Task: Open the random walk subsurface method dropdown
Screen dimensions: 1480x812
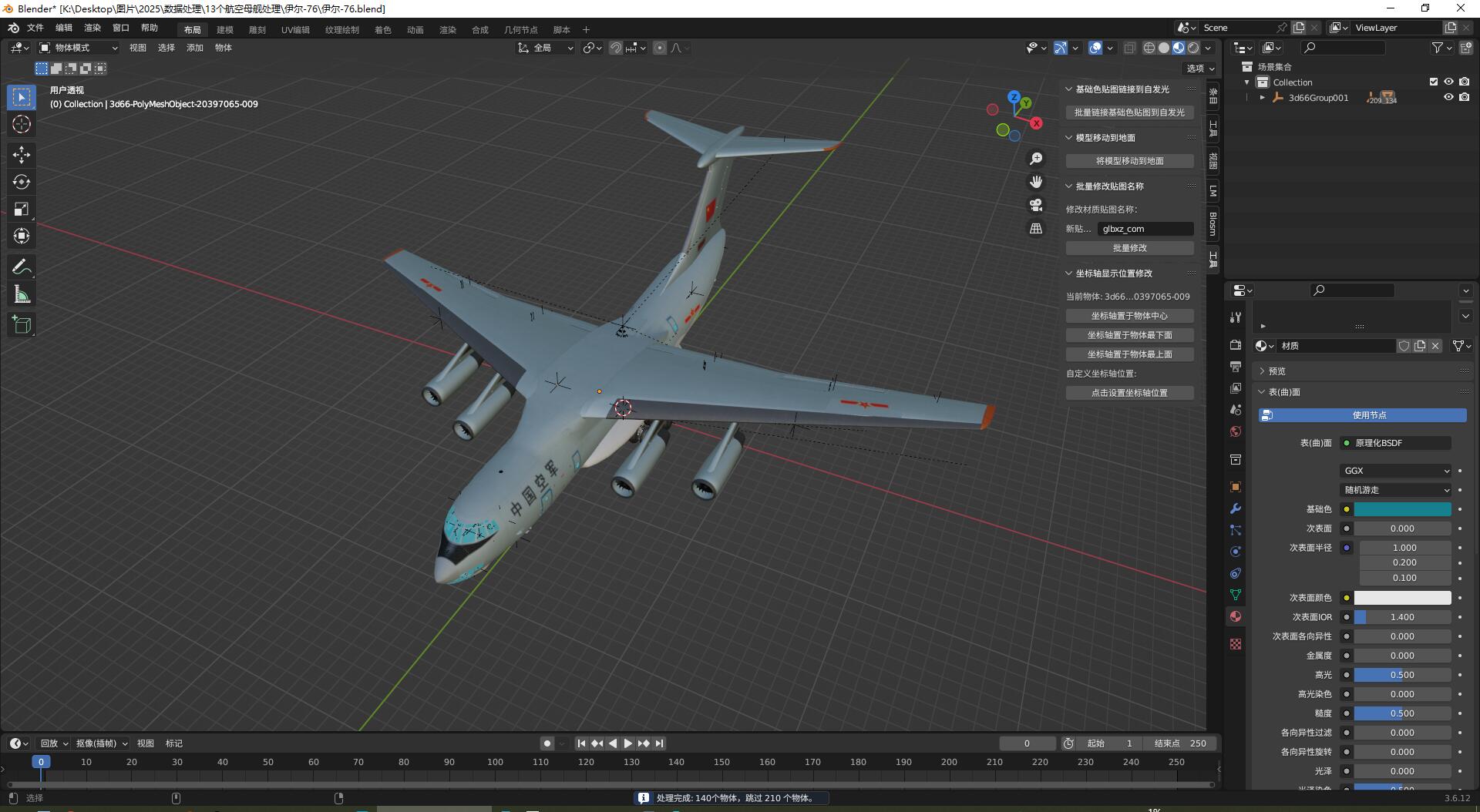Action: (x=1397, y=490)
